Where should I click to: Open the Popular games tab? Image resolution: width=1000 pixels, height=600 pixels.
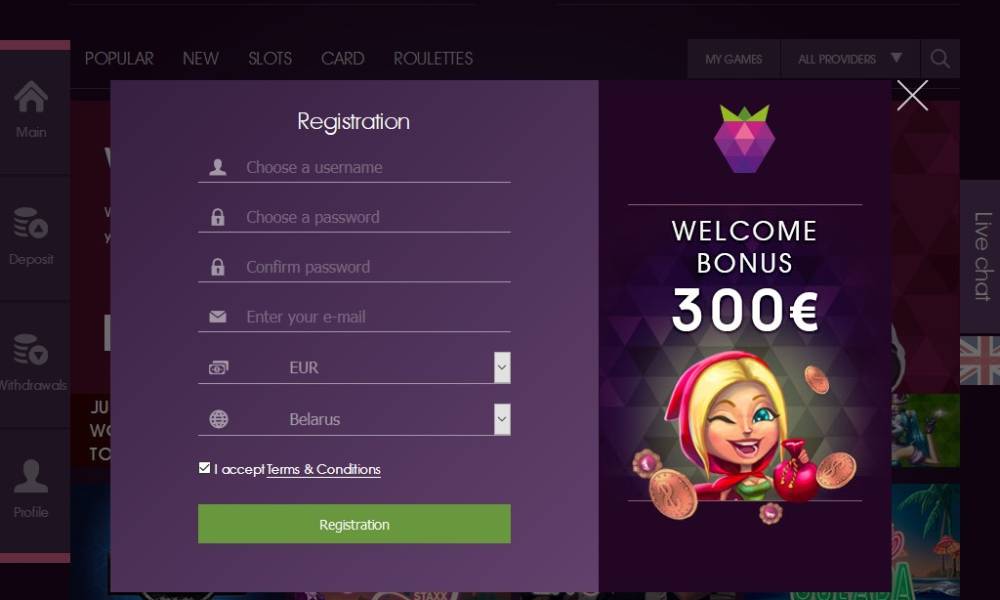[119, 59]
